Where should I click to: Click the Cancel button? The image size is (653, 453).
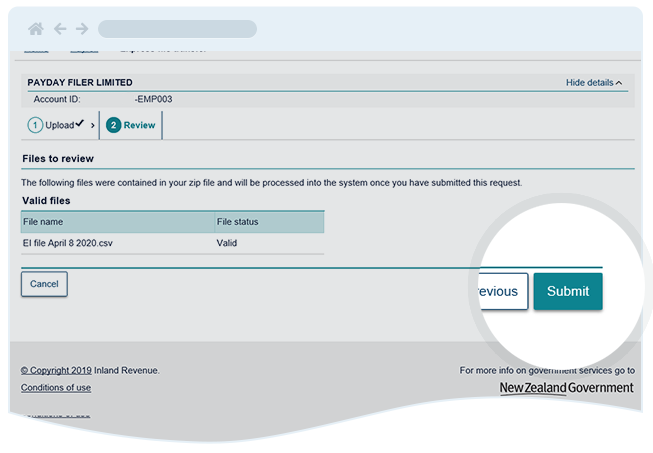(44, 284)
